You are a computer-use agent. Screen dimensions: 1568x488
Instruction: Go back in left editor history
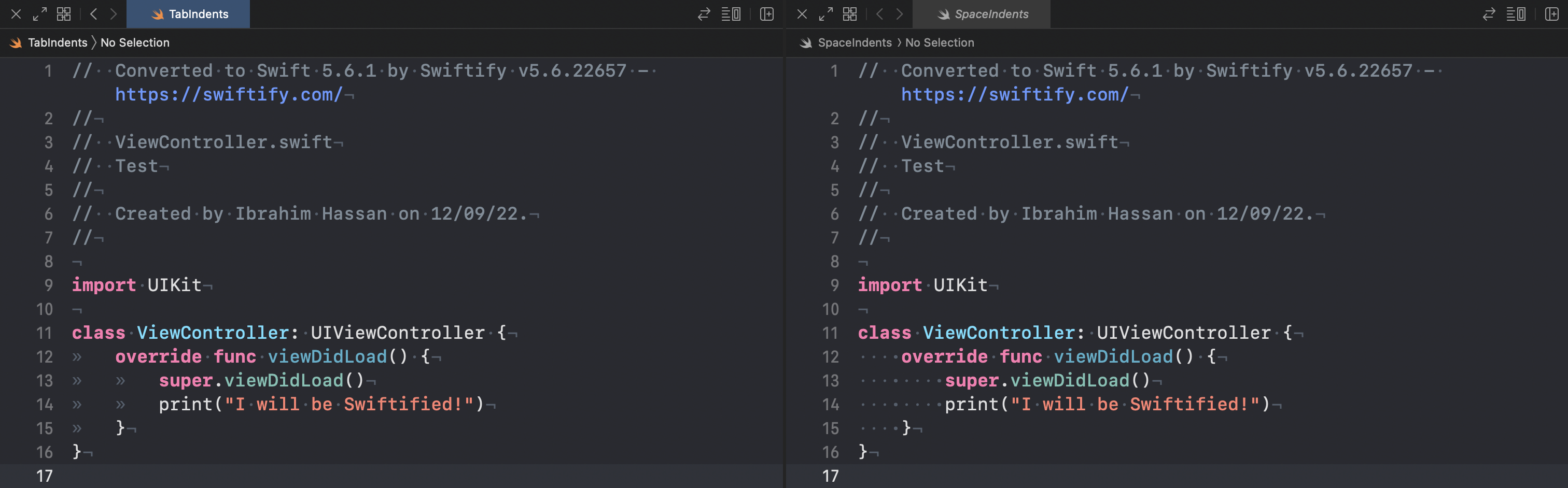click(x=93, y=14)
